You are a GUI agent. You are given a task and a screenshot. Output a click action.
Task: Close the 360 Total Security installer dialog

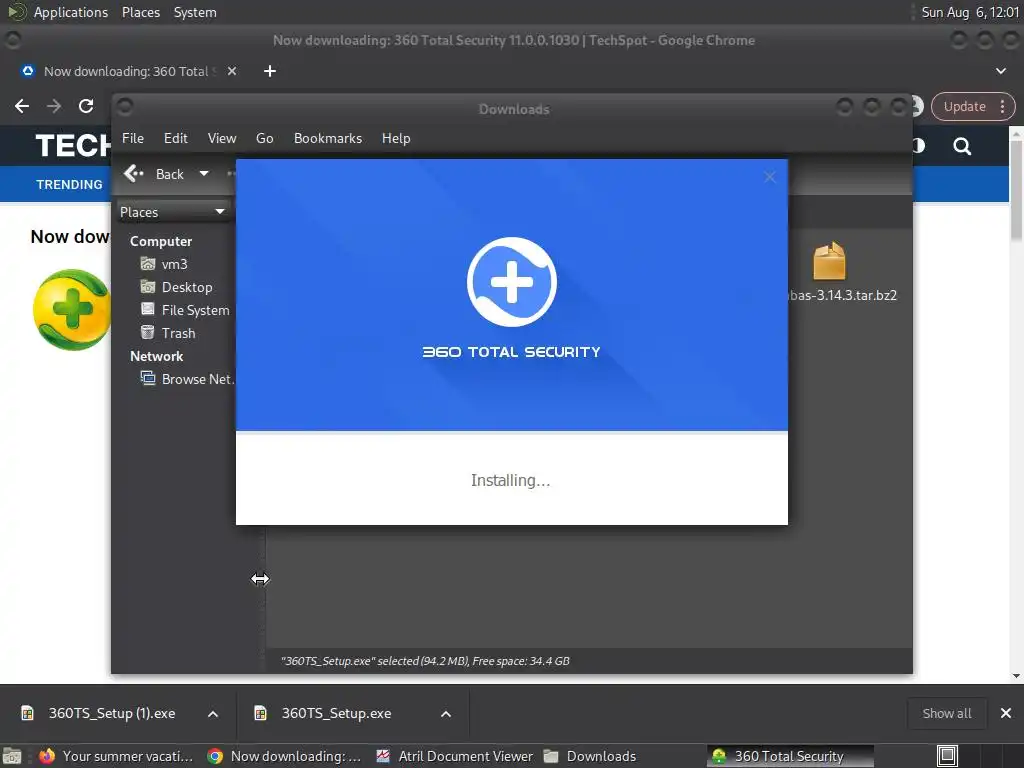[x=770, y=177]
